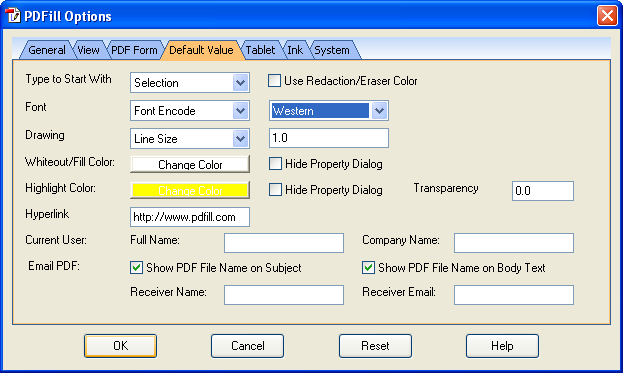The width and height of the screenshot is (623, 373).
Task: Close the PDFill Options dialog
Action: coord(607,16)
